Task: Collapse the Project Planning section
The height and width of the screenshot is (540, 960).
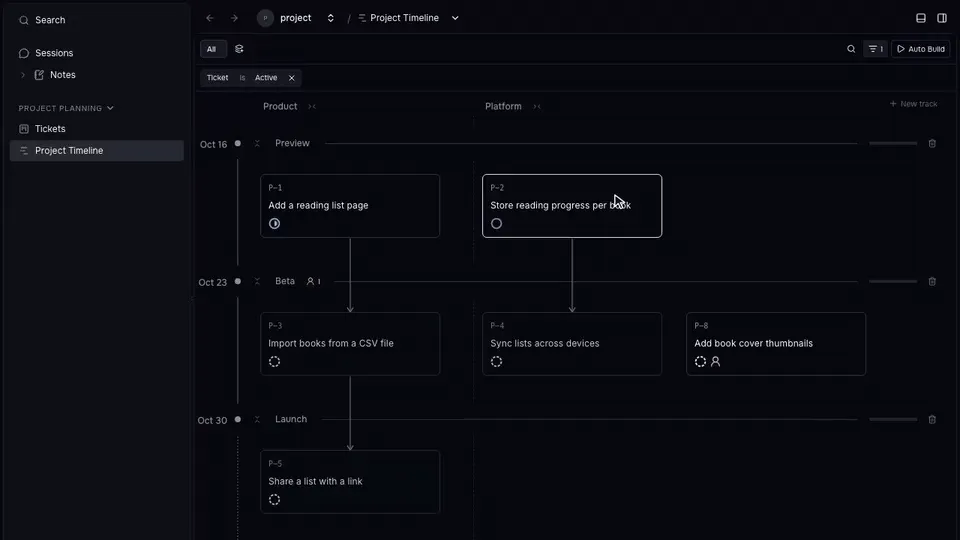Action: point(66,108)
